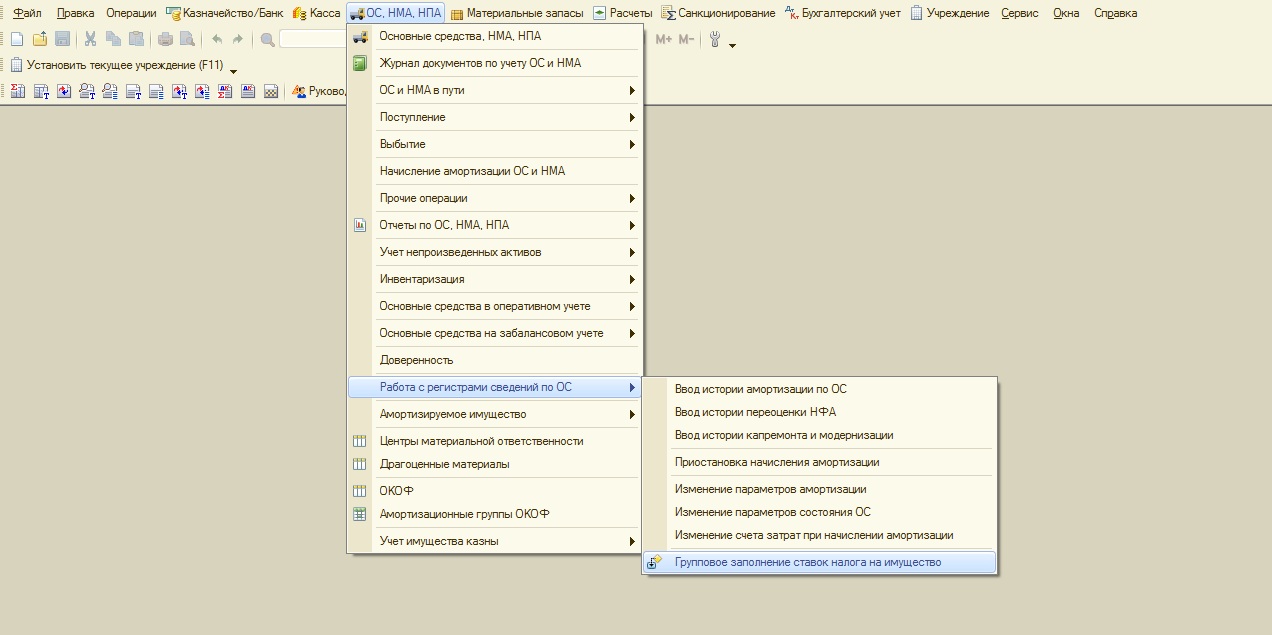Click the Cut scissors toolbar icon
The height and width of the screenshot is (635, 1272).
pos(90,39)
